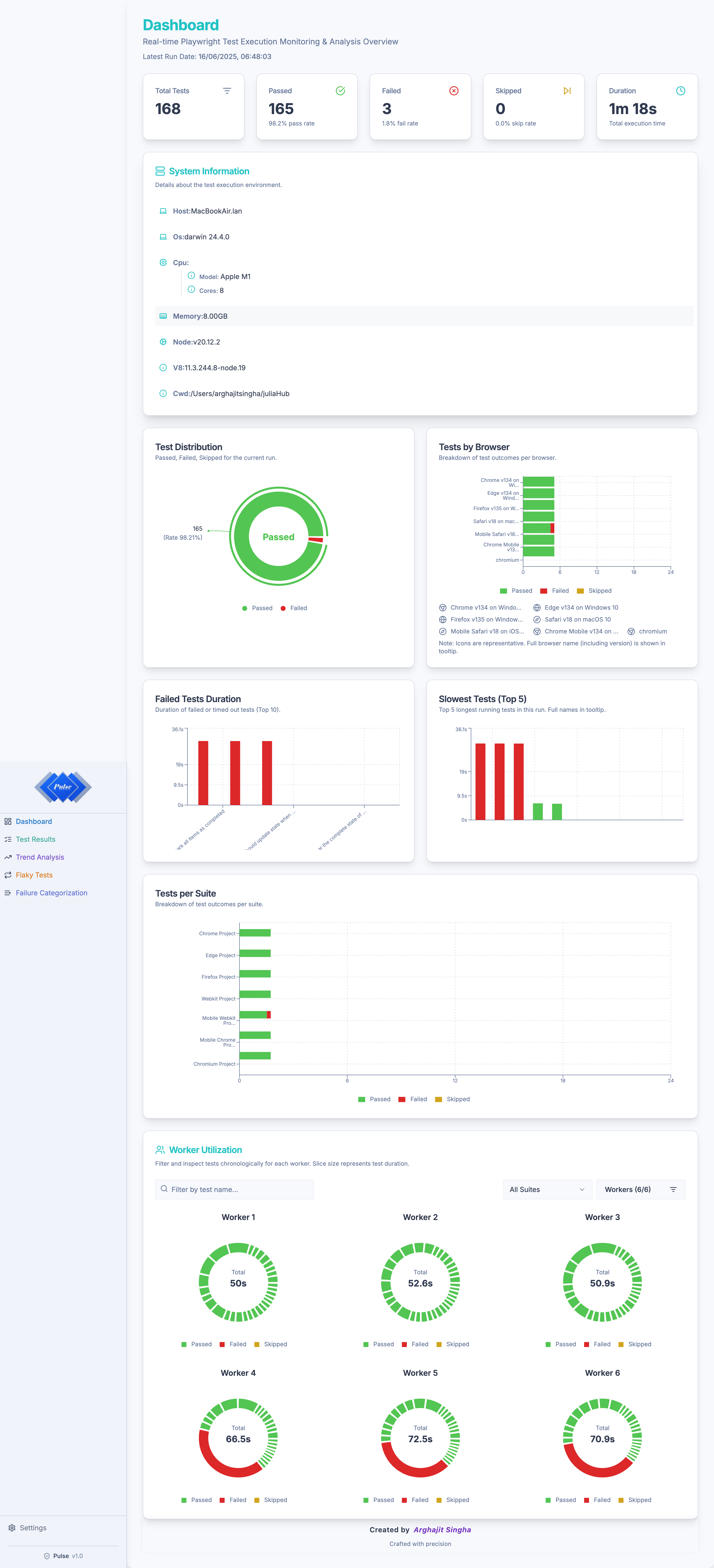
Task: Click the green check icon on Passed card
Action: [x=341, y=91]
